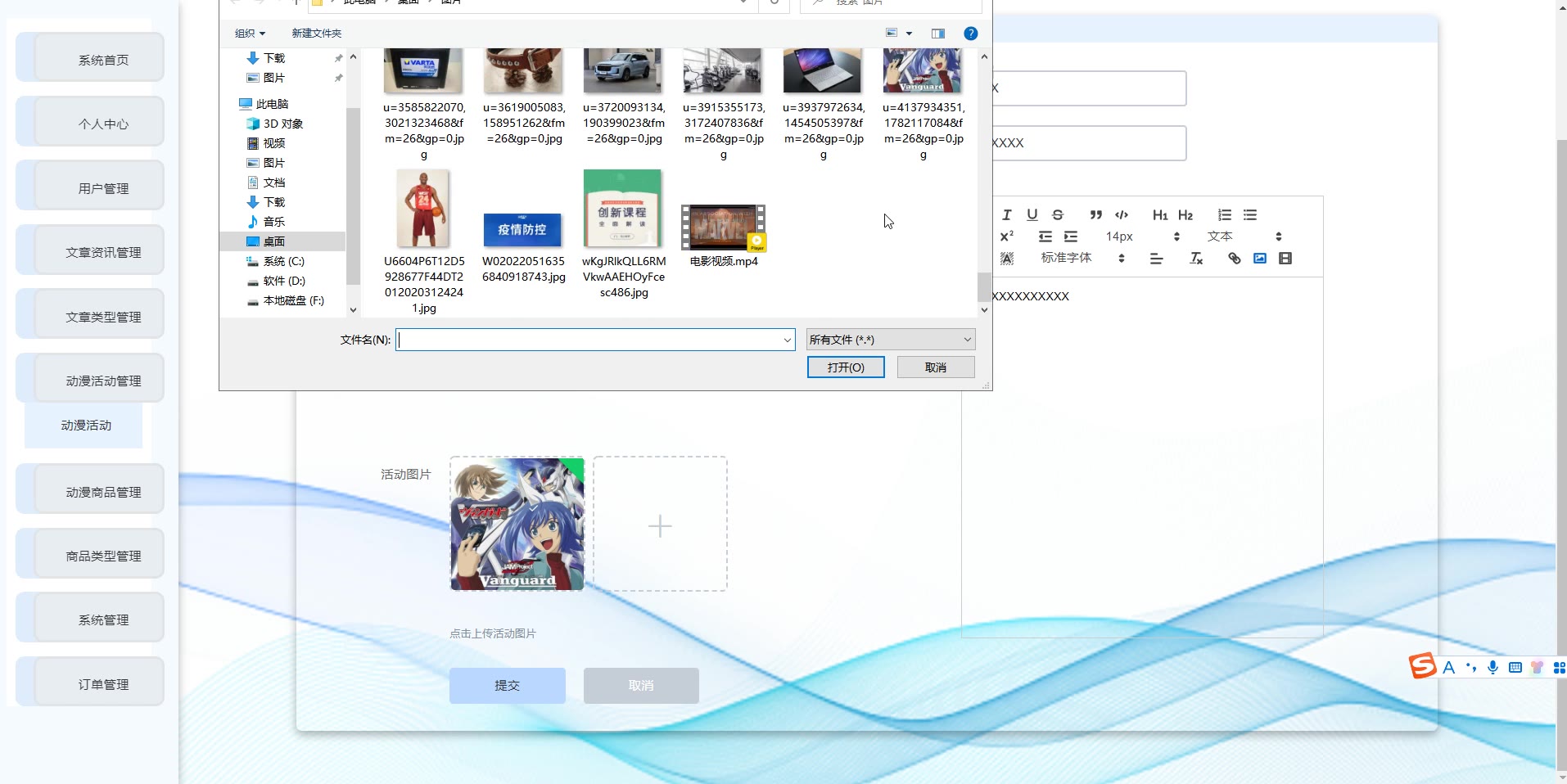
Task: Click the insert video icon
Action: click(x=1285, y=259)
